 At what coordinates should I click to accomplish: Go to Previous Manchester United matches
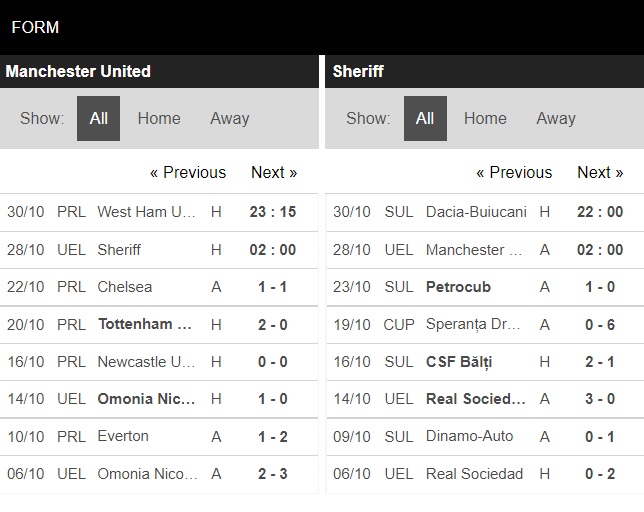188,172
